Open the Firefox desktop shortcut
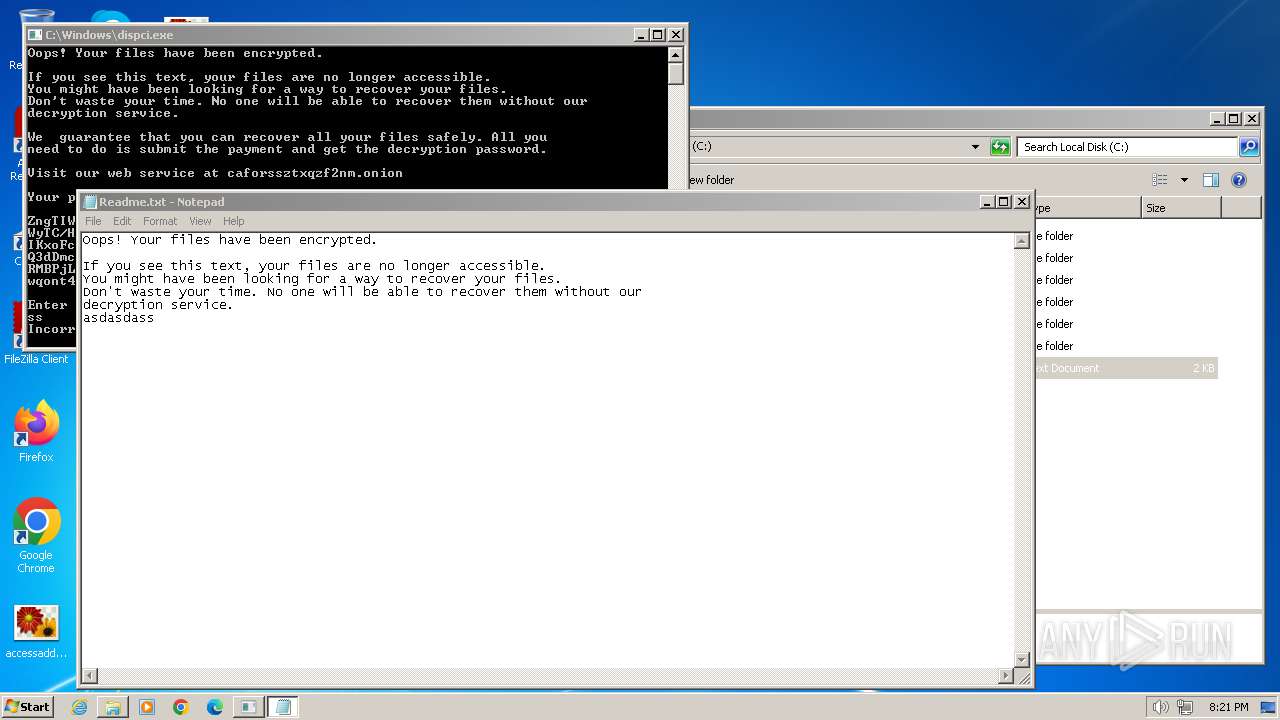This screenshot has width=1280, height=720. pos(36,432)
